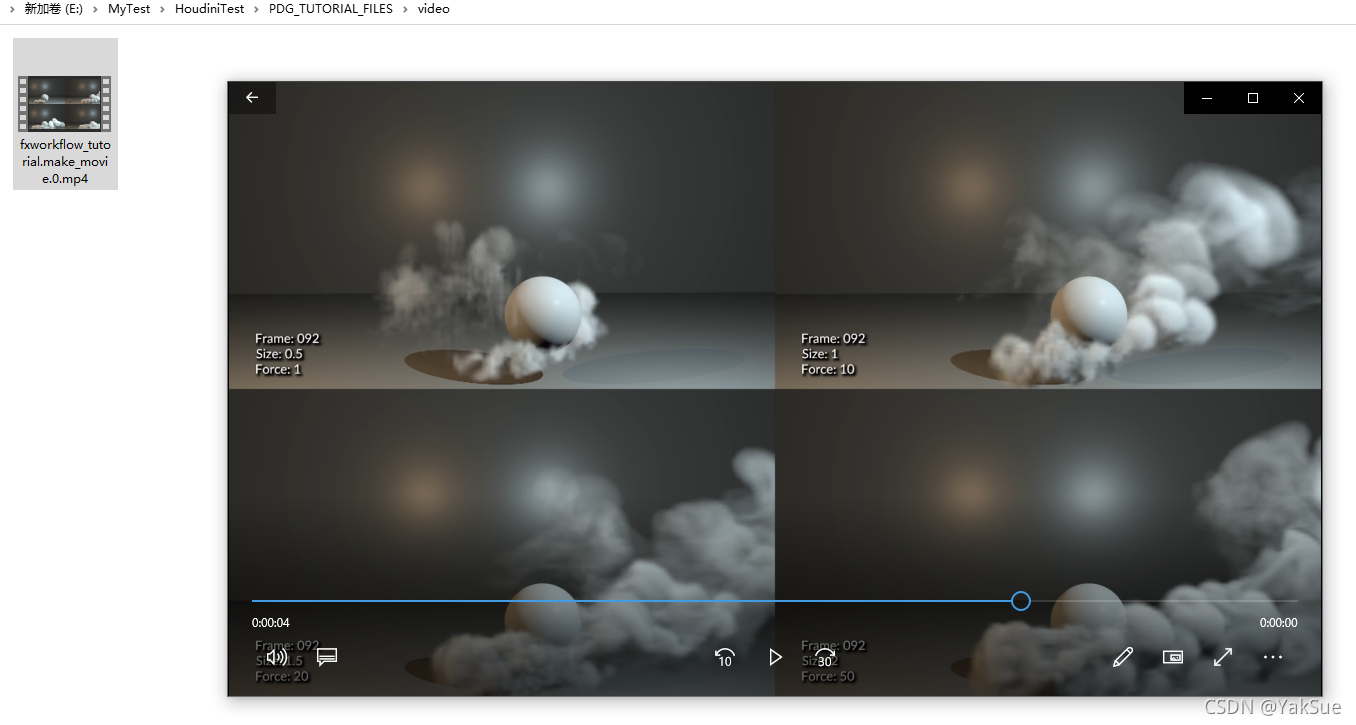Switch player to mini view mode
The image size is (1356, 725).
pyautogui.click(x=1173, y=657)
